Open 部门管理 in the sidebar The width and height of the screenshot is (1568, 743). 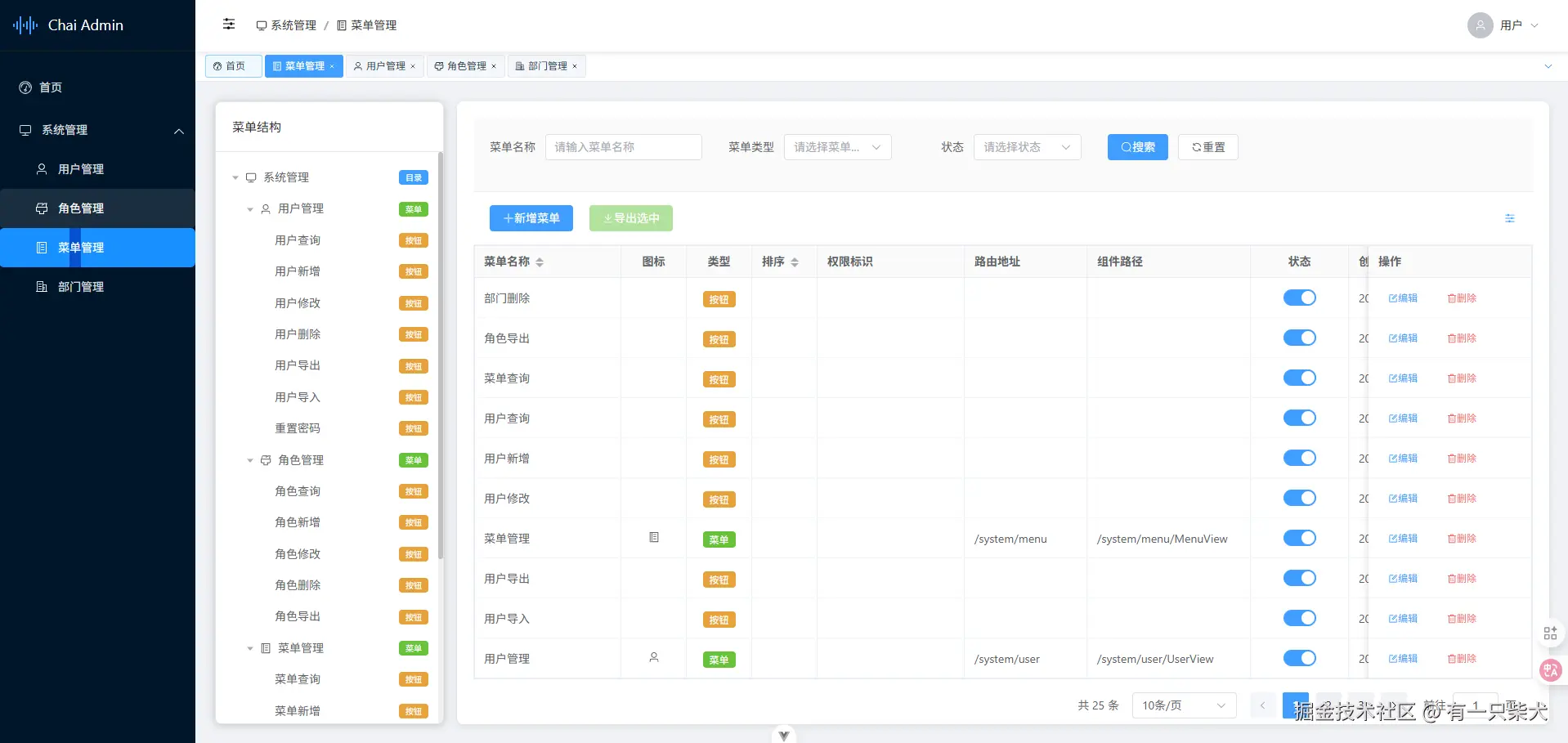[x=97, y=287]
